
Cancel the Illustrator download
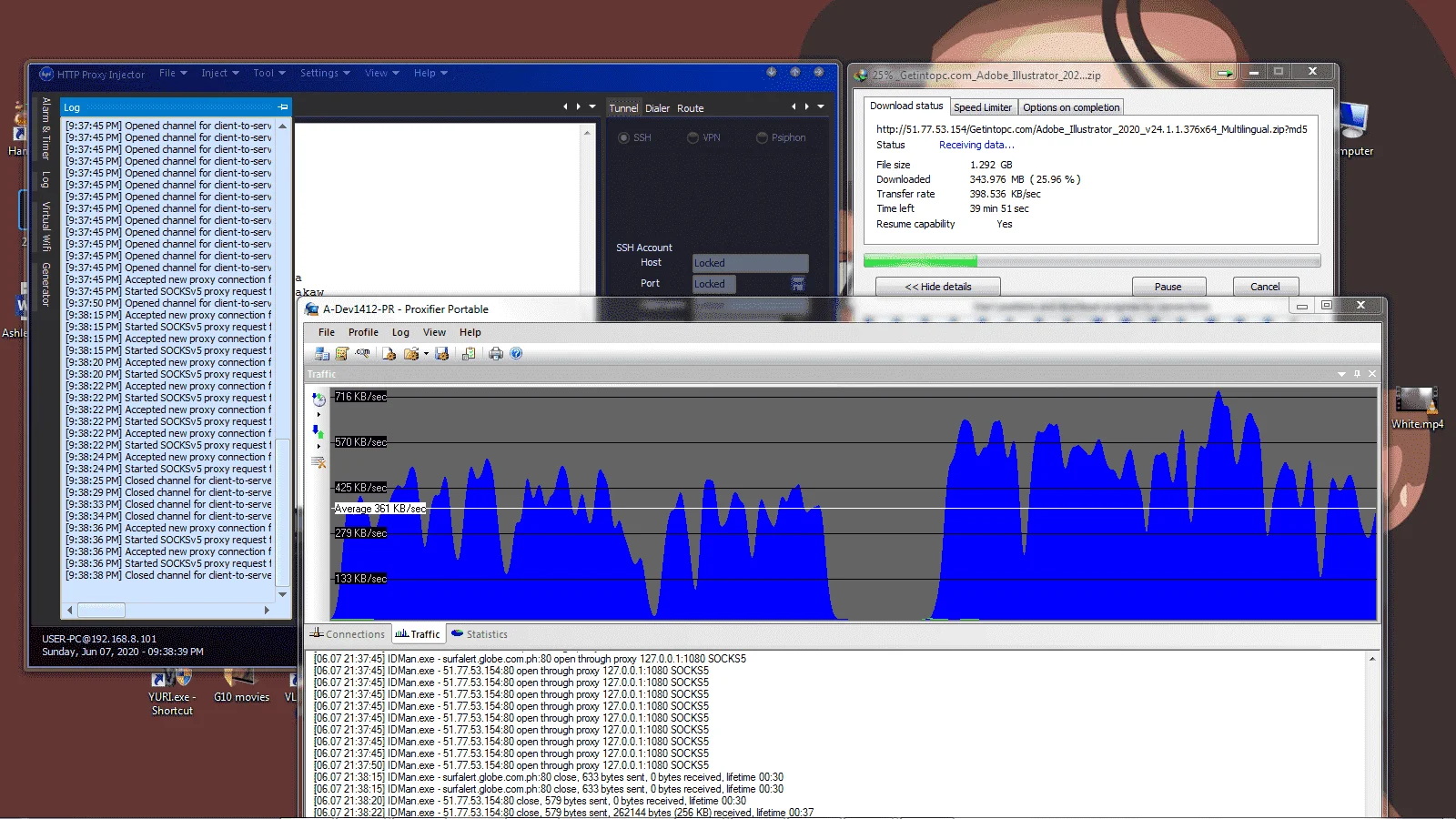coord(1265,287)
